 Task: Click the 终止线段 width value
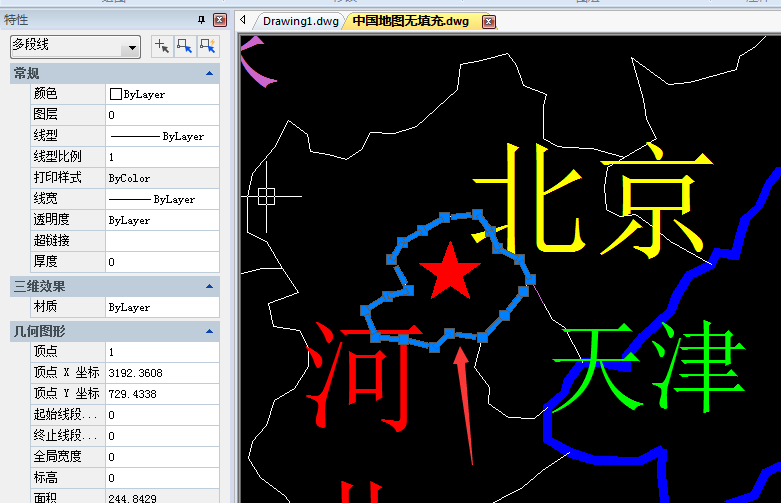coord(162,436)
